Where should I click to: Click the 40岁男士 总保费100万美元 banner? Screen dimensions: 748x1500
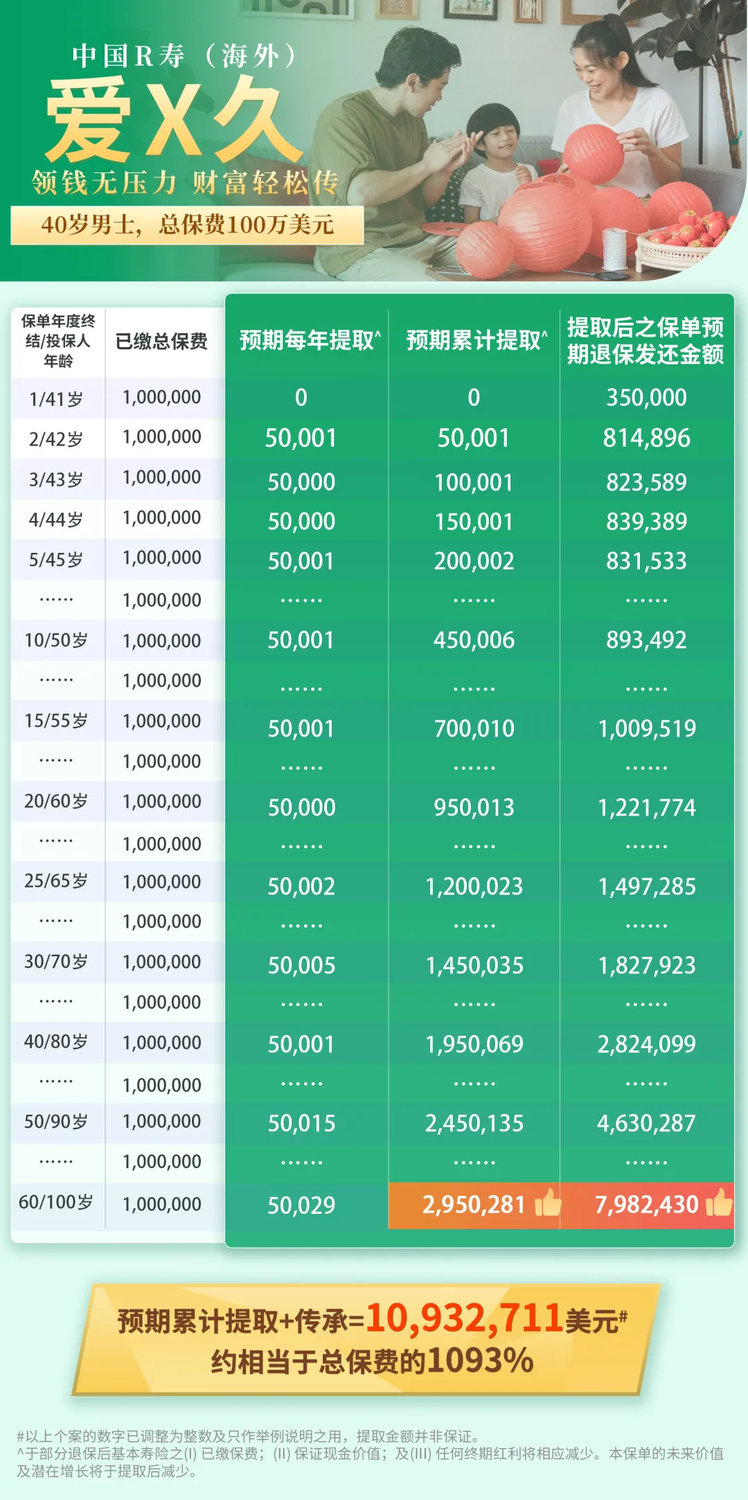coord(187,225)
